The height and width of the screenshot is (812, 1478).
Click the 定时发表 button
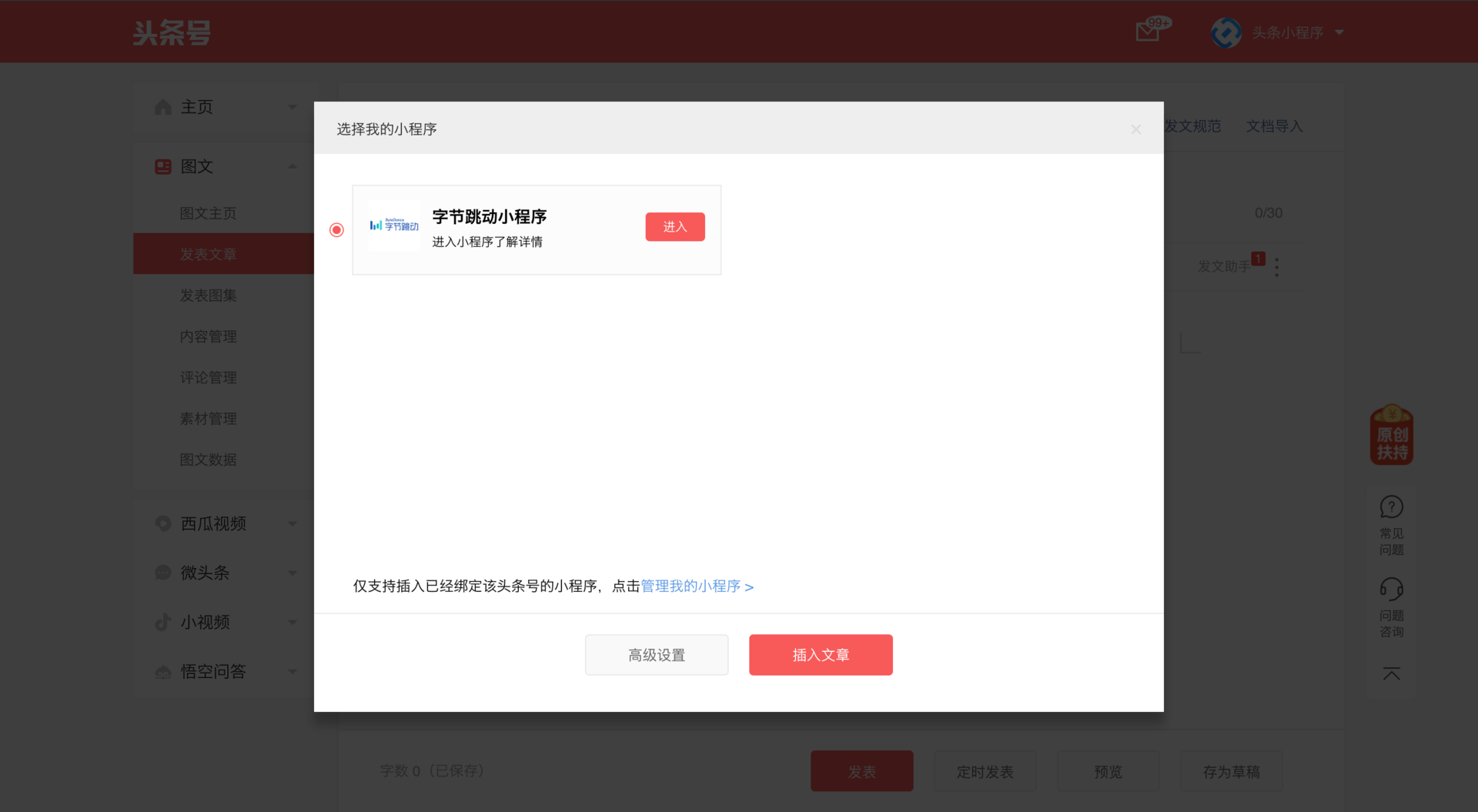tap(985, 771)
